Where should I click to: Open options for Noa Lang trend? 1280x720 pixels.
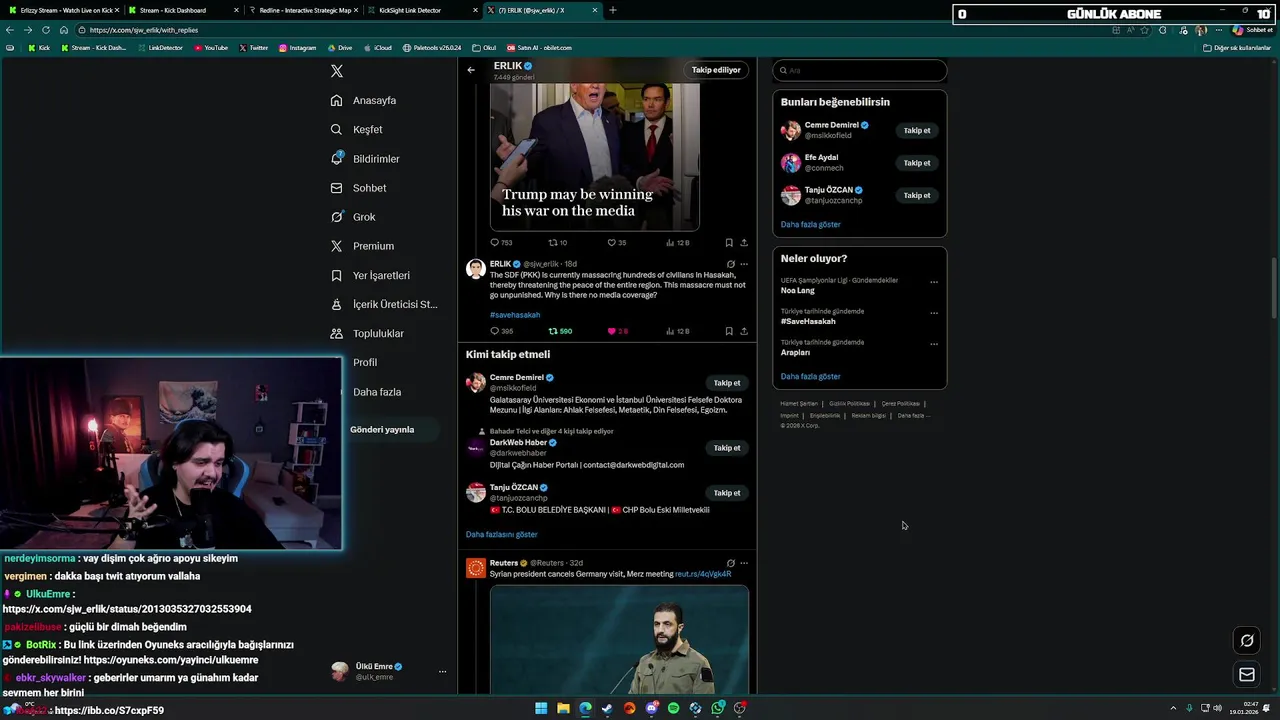934,282
